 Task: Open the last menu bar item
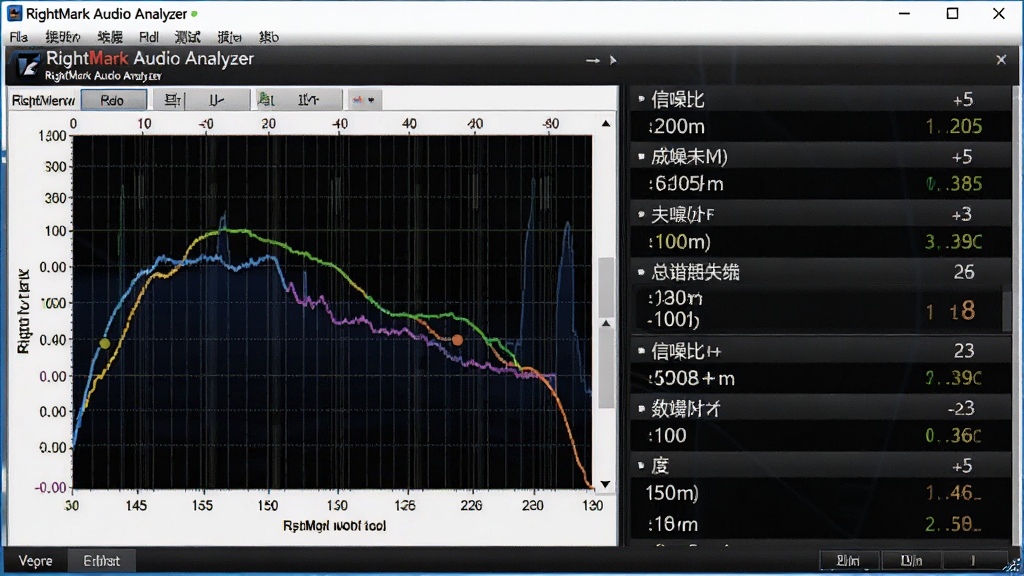(x=268, y=37)
